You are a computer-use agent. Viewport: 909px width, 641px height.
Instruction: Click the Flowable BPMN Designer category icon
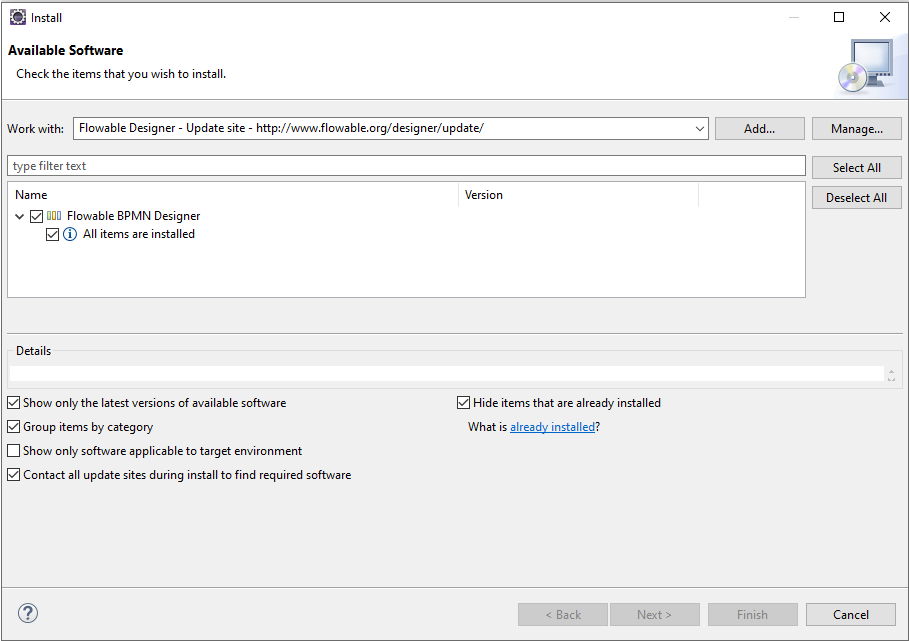tap(54, 216)
